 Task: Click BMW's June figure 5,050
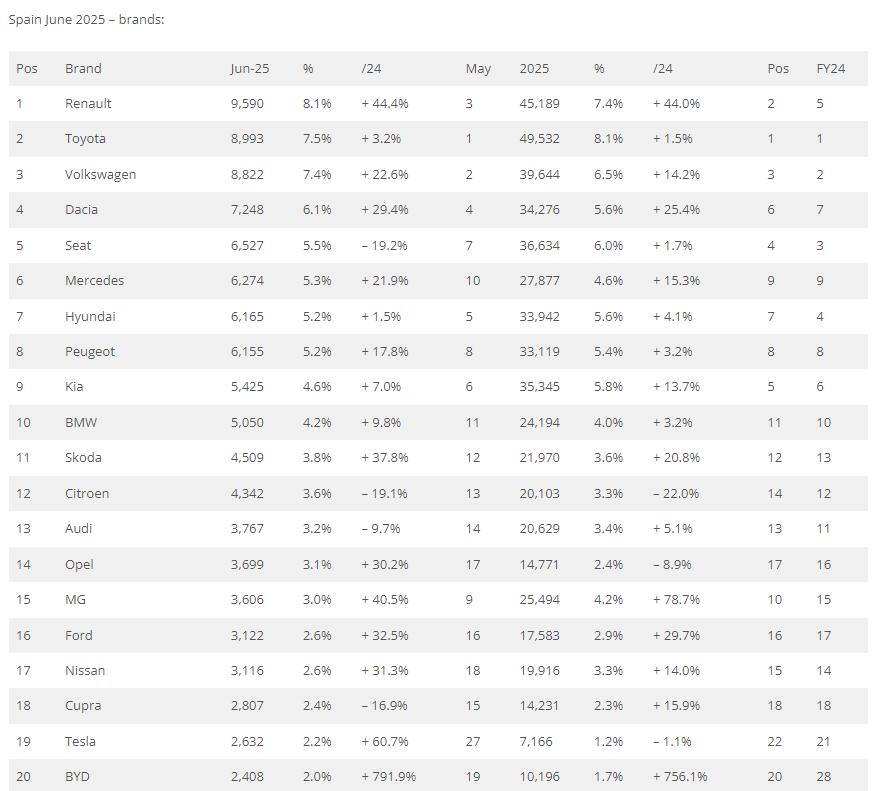247,422
